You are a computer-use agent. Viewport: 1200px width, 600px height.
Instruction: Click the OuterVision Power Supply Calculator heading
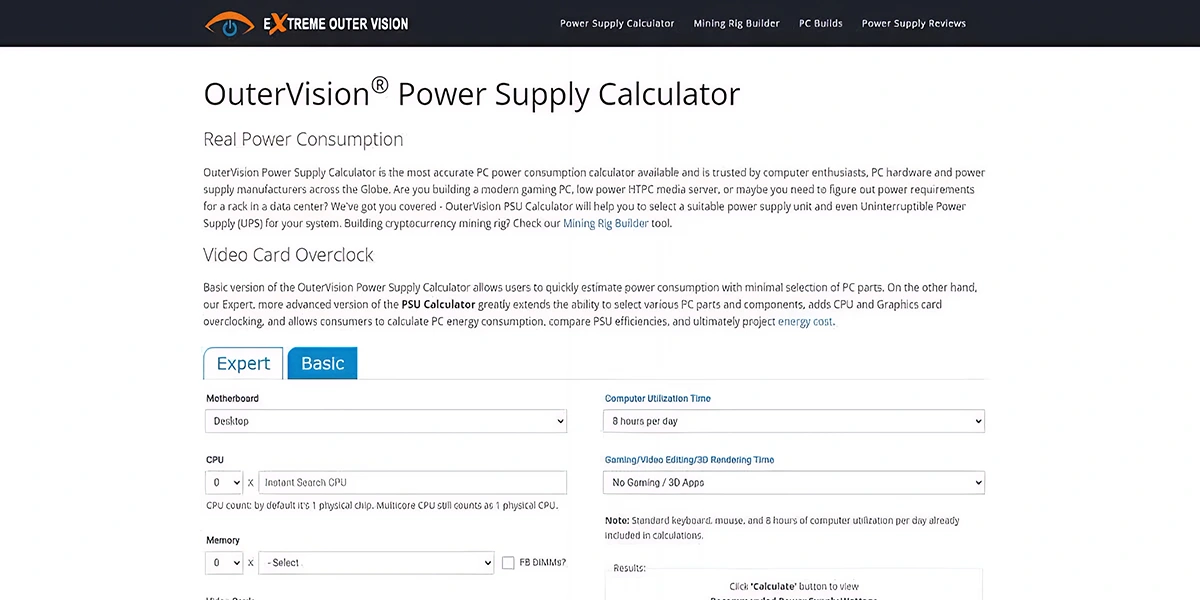click(x=471, y=93)
